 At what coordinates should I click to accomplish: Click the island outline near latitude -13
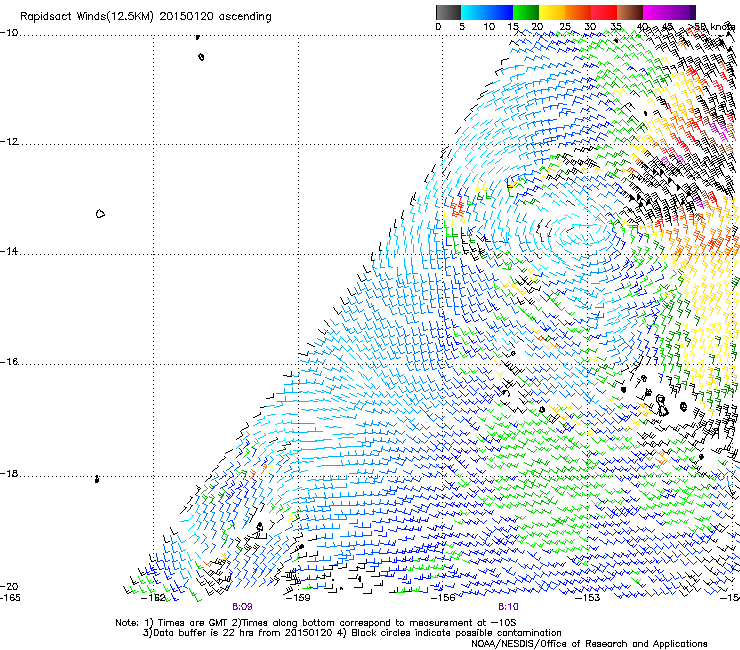[100, 214]
